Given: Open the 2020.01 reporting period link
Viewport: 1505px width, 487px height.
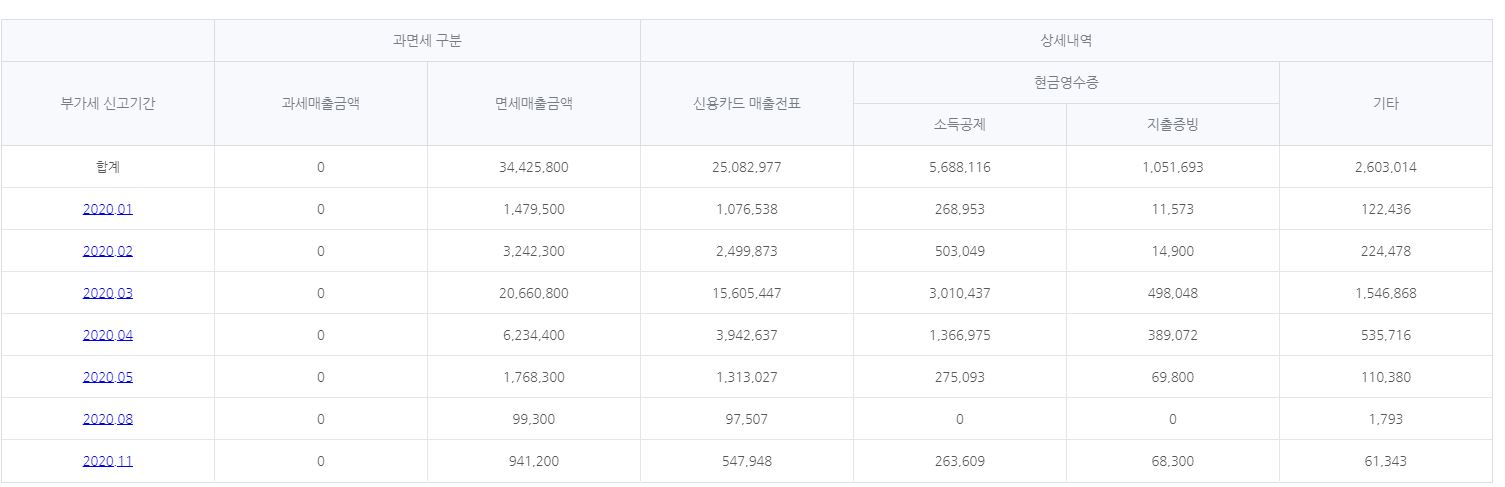Looking at the screenshot, I should tap(107, 209).
